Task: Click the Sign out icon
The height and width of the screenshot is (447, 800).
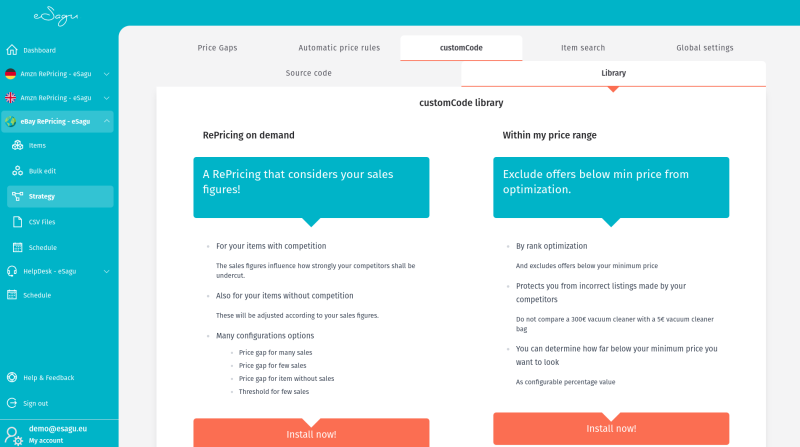Action: pos(12,403)
